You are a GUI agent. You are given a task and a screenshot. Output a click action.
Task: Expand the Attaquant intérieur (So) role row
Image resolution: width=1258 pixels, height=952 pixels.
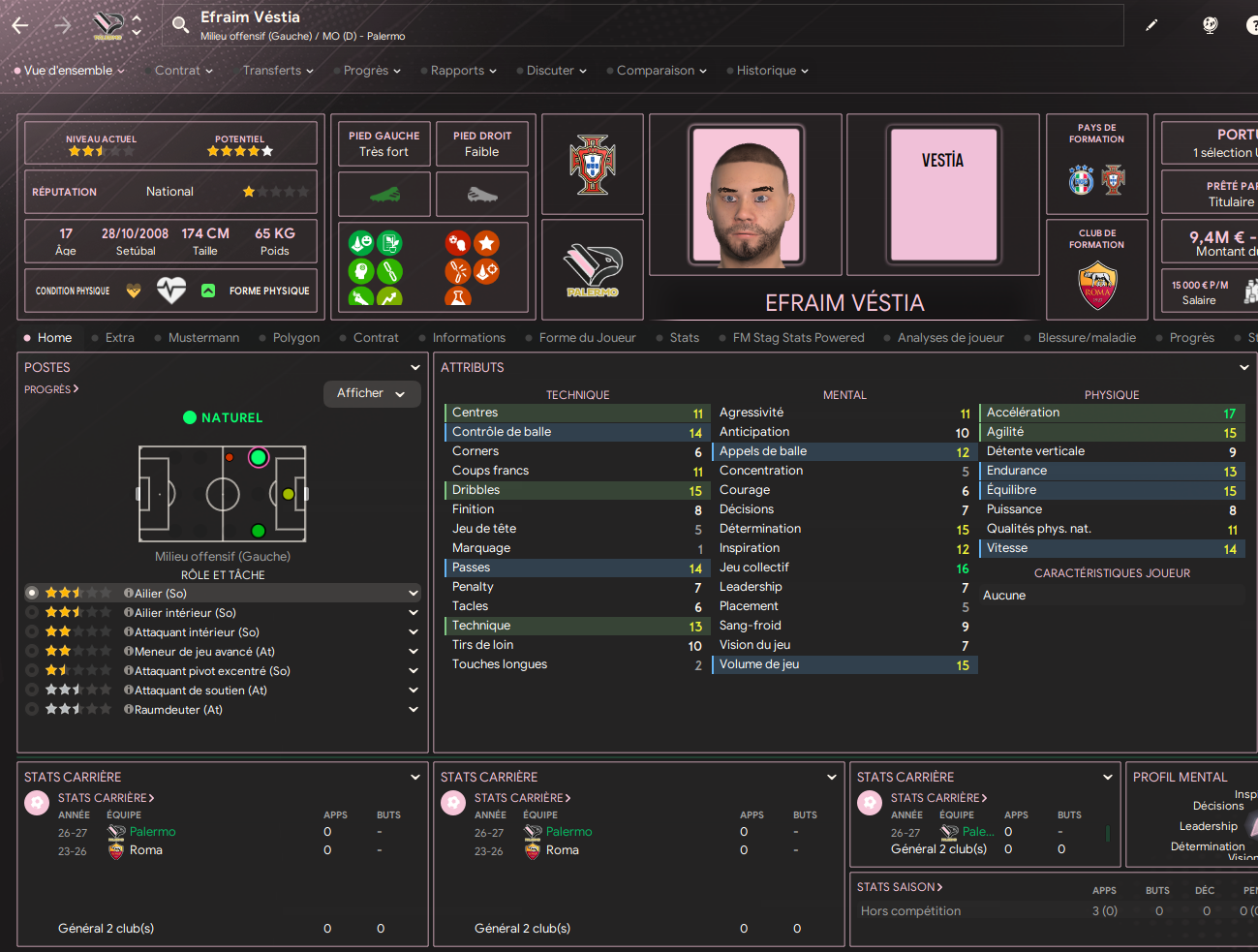[x=414, y=632]
